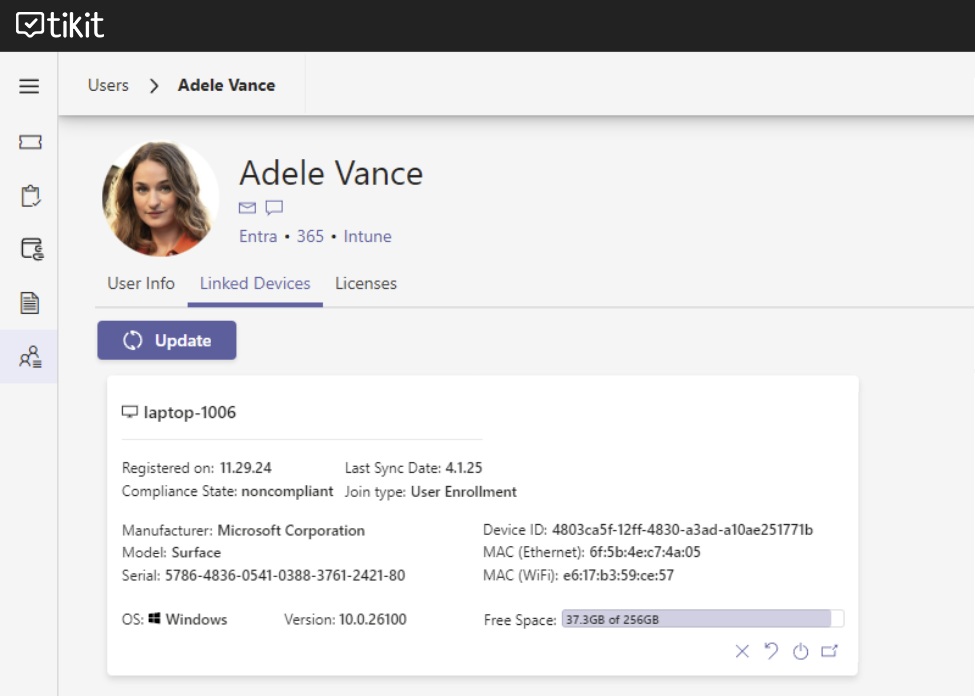Click the X remove icon on laptop-1006 card

(x=742, y=651)
